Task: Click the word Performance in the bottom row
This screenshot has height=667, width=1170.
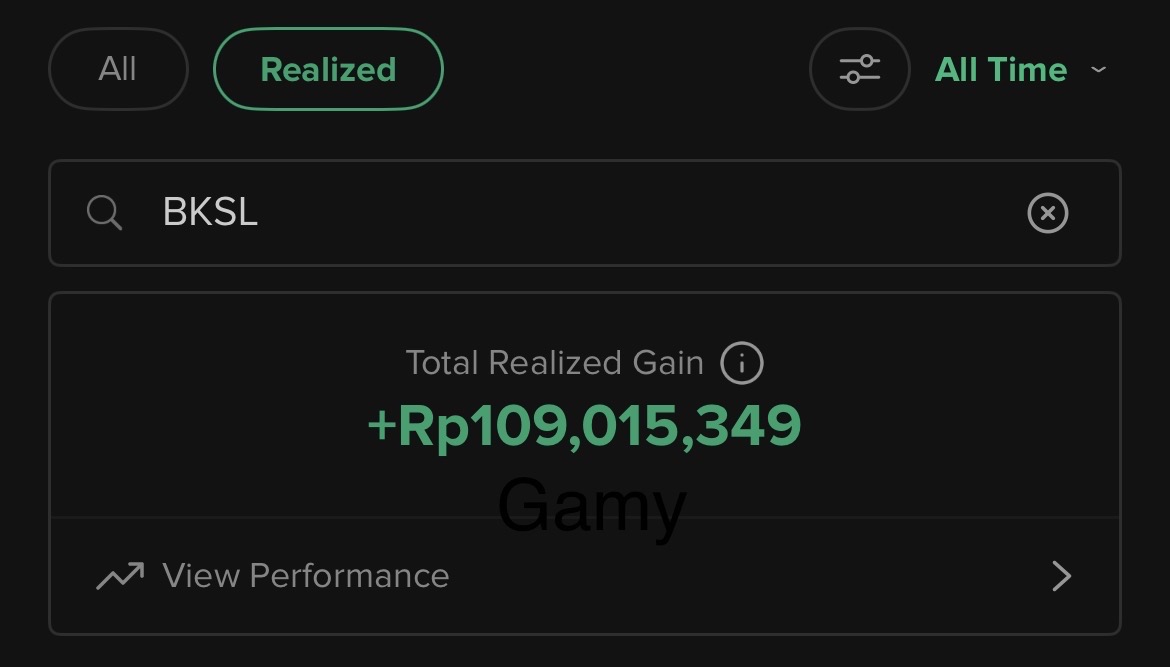Action: [x=349, y=576]
